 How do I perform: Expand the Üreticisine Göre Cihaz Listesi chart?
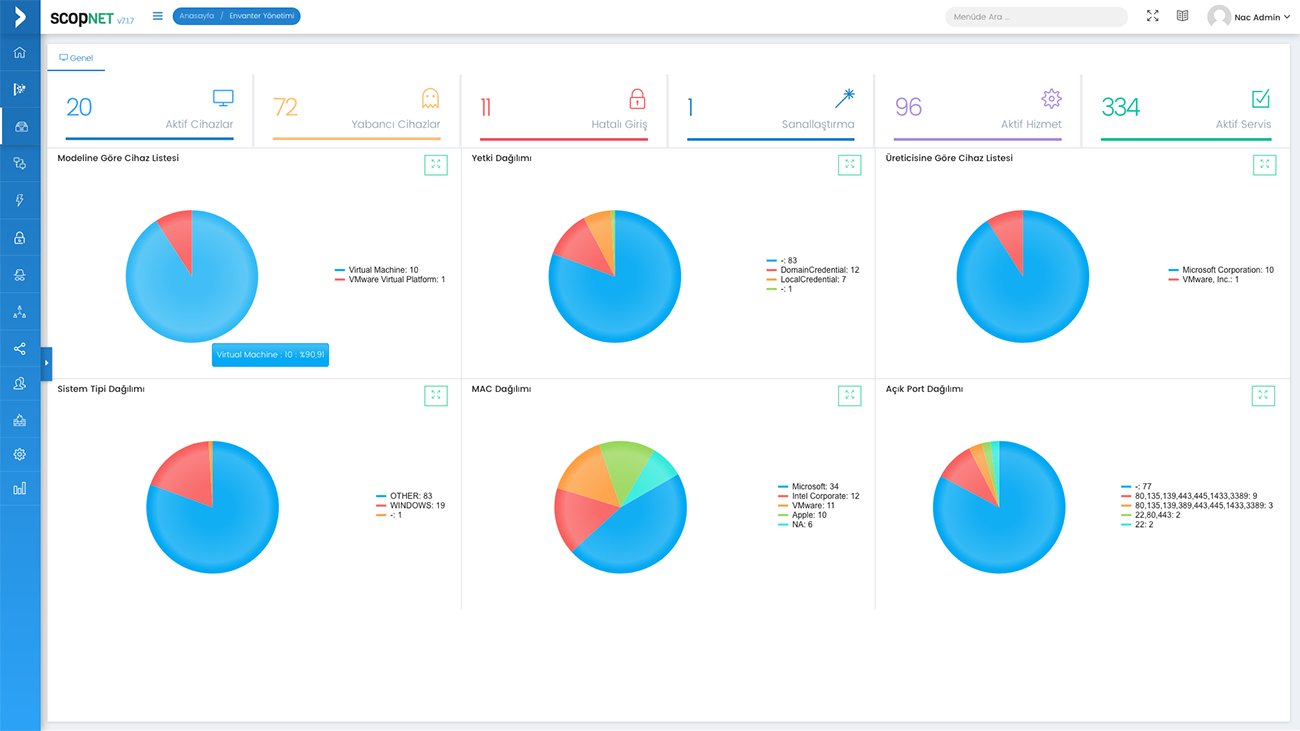click(x=1264, y=165)
